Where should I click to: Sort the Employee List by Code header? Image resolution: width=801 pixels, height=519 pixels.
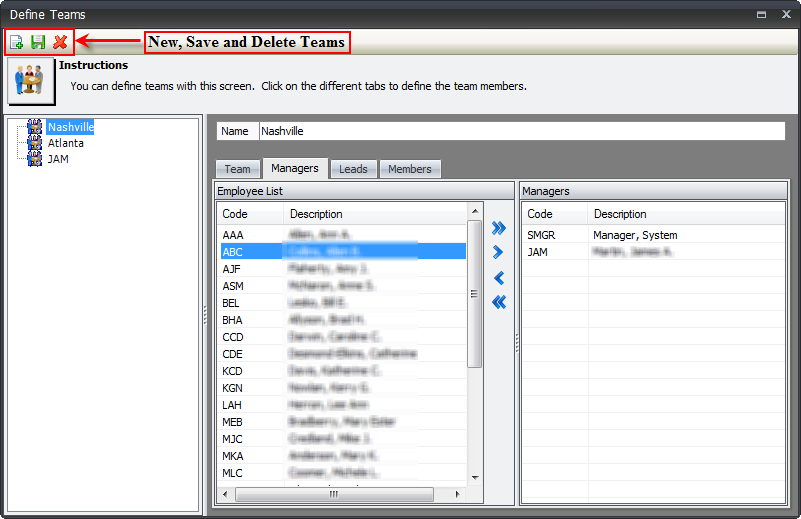(x=250, y=214)
